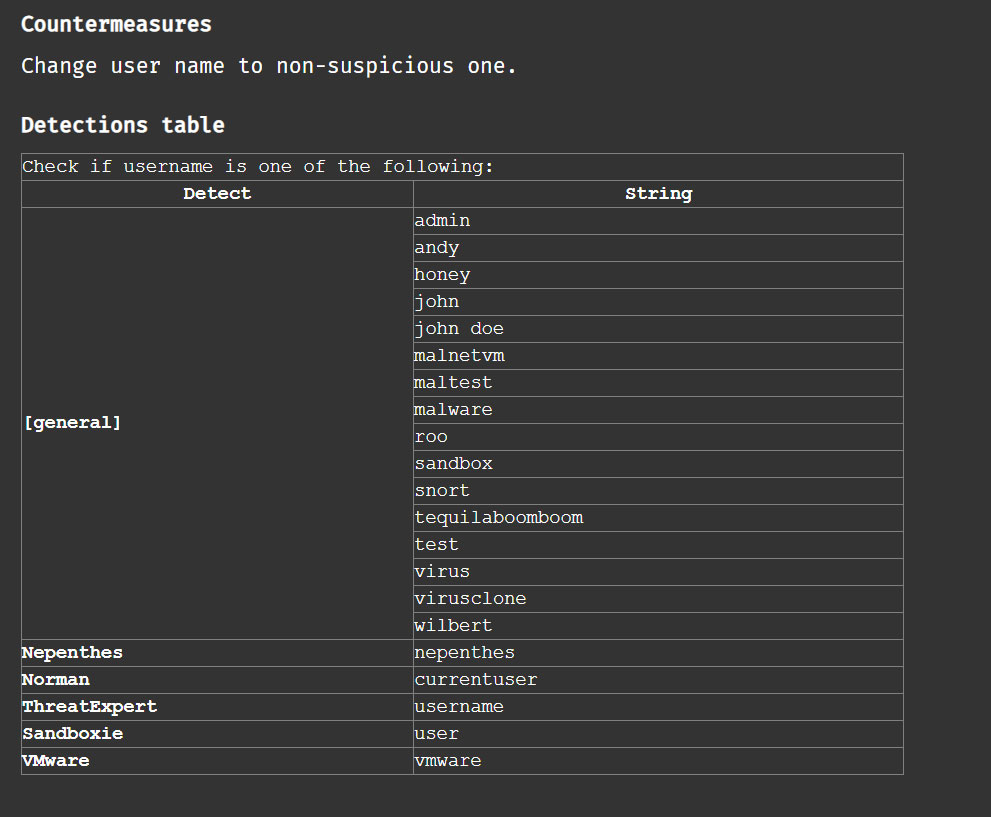Image resolution: width=991 pixels, height=817 pixels.
Task: Click the Detections table heading
Action: [x=123, y=125]
